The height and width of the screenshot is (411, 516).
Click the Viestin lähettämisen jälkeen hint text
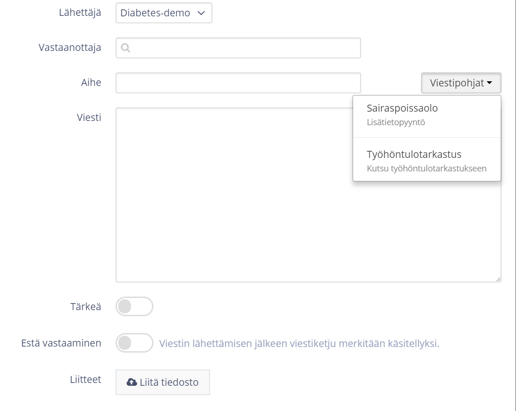299,343
